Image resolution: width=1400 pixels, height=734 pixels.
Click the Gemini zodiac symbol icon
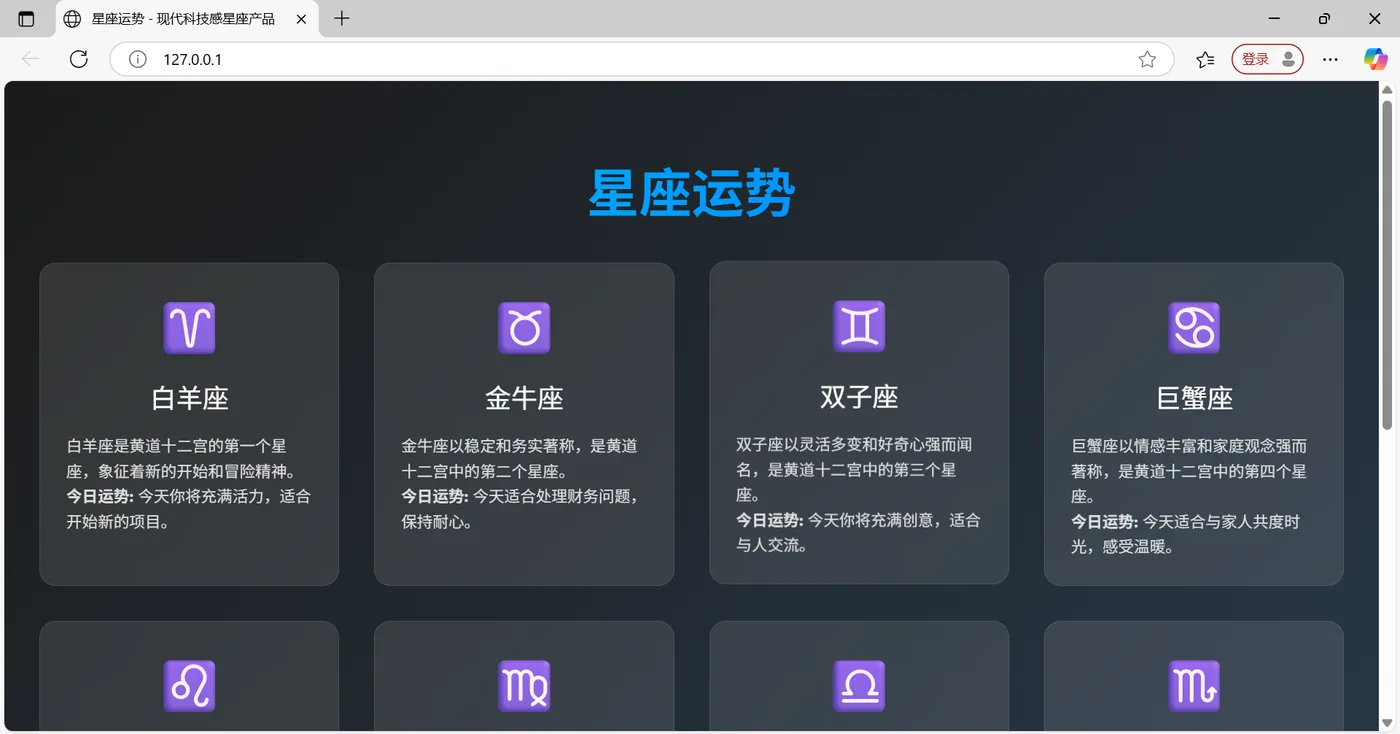[x=859, y=326]
